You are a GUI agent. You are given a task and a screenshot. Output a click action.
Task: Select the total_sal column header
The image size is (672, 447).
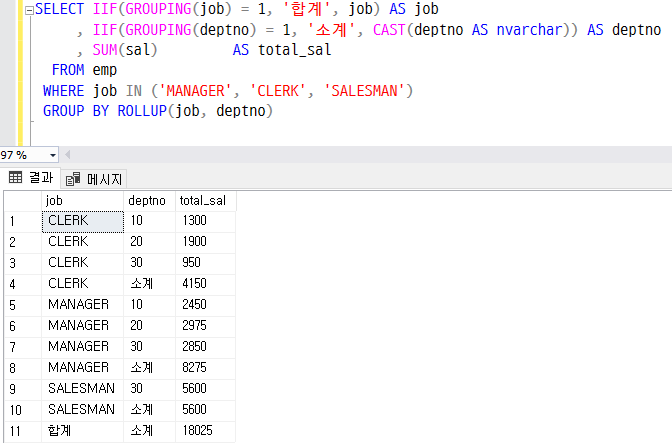(206, 201)
